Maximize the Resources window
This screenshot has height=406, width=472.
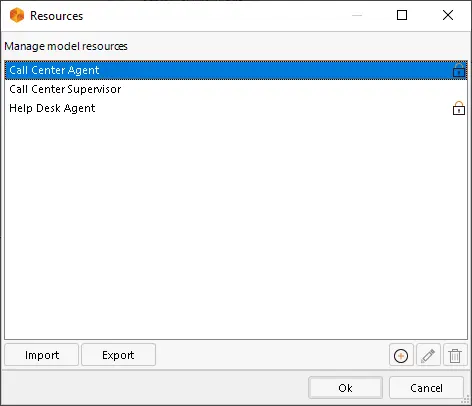402,15
